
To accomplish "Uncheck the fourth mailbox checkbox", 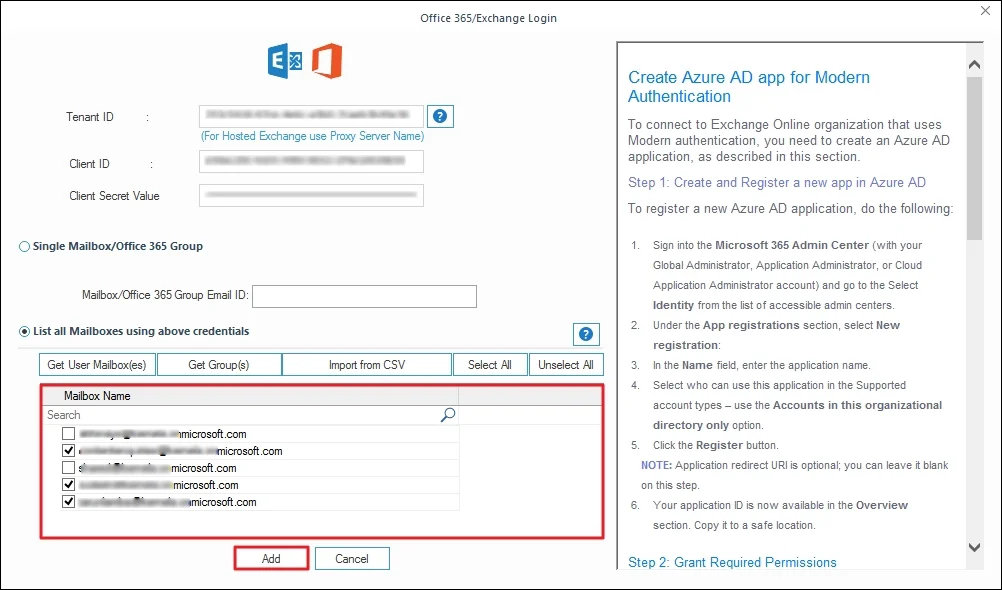I will 68,485.
